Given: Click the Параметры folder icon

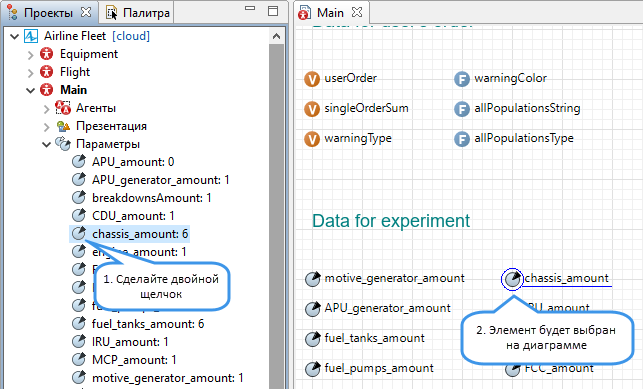Looking at the screenshot, I should point(63,143).
